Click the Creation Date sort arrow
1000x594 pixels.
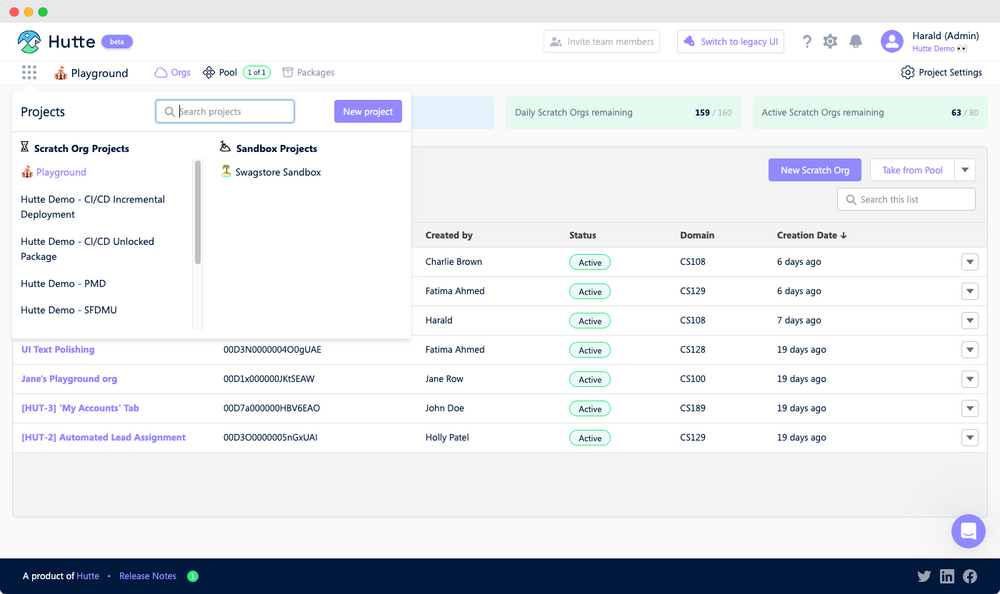[844, 235]
